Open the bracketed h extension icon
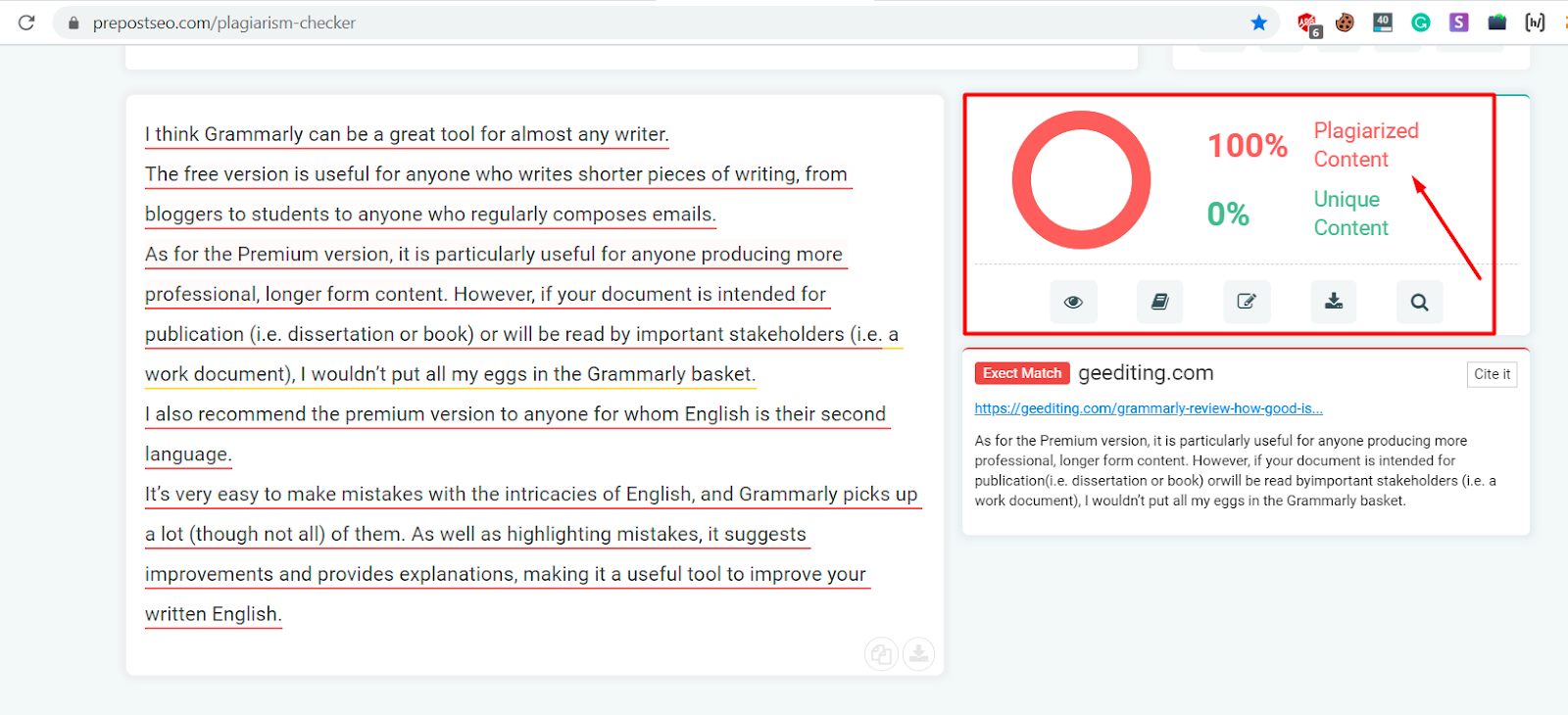The height and width of the screenshot is (715, 1568). [1535, 22]
